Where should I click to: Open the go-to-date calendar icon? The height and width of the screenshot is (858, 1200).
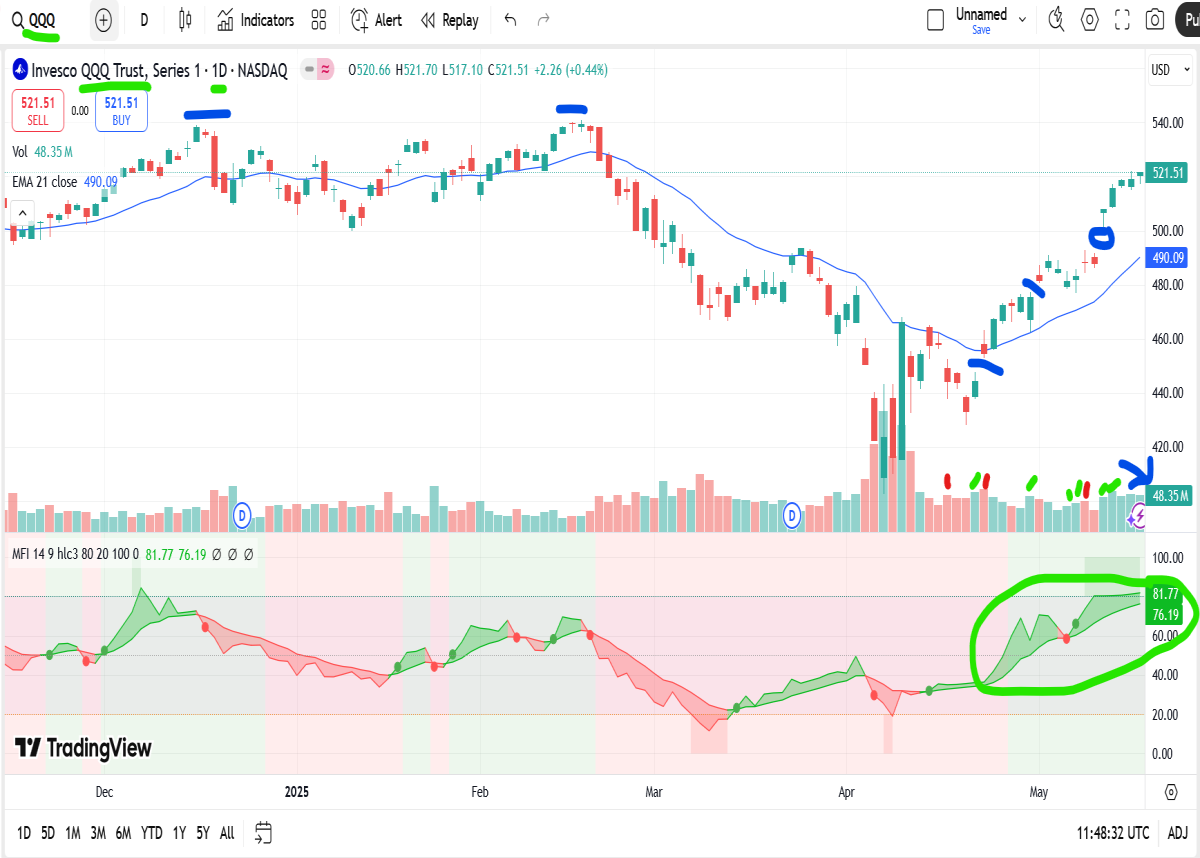[x=263, y=832]
